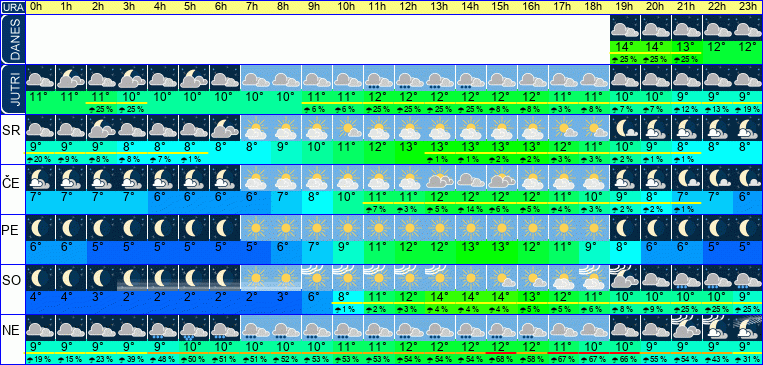Screen dimensions: 763x365
Task: Click the SO 9h windy sun icon
Action: click(317, 278)
